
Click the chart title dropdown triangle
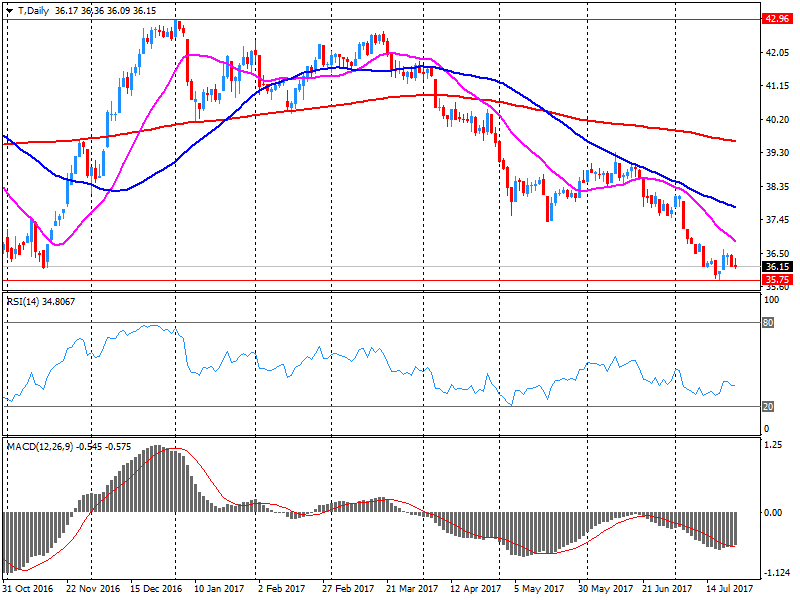[9, 11]
